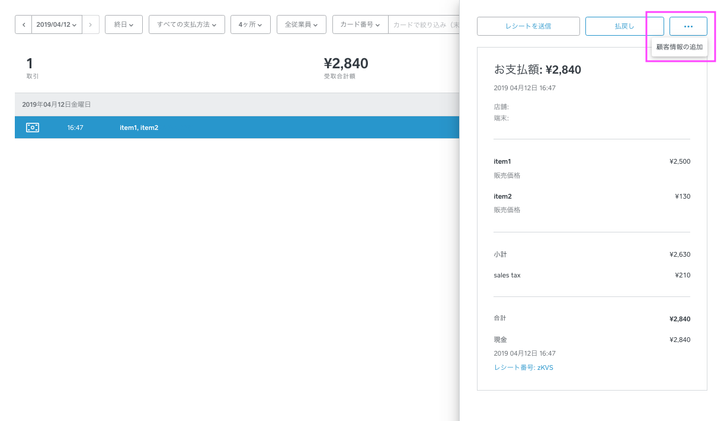Click the ¥2,840 受取合計額 total summary
This screenshot has height=421, width=724.
point(346,67)
